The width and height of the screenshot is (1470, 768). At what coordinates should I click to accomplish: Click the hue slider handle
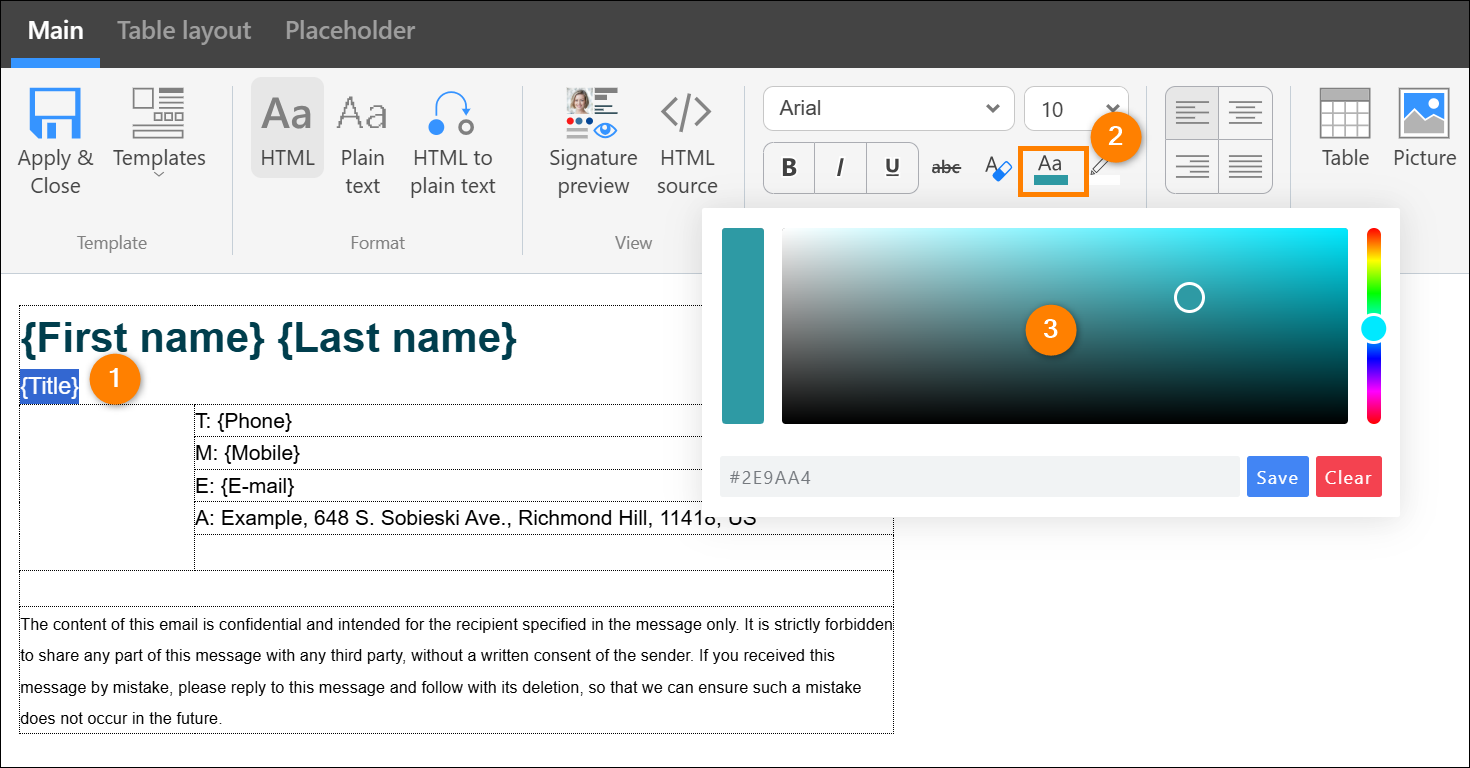click(1374, 328)
